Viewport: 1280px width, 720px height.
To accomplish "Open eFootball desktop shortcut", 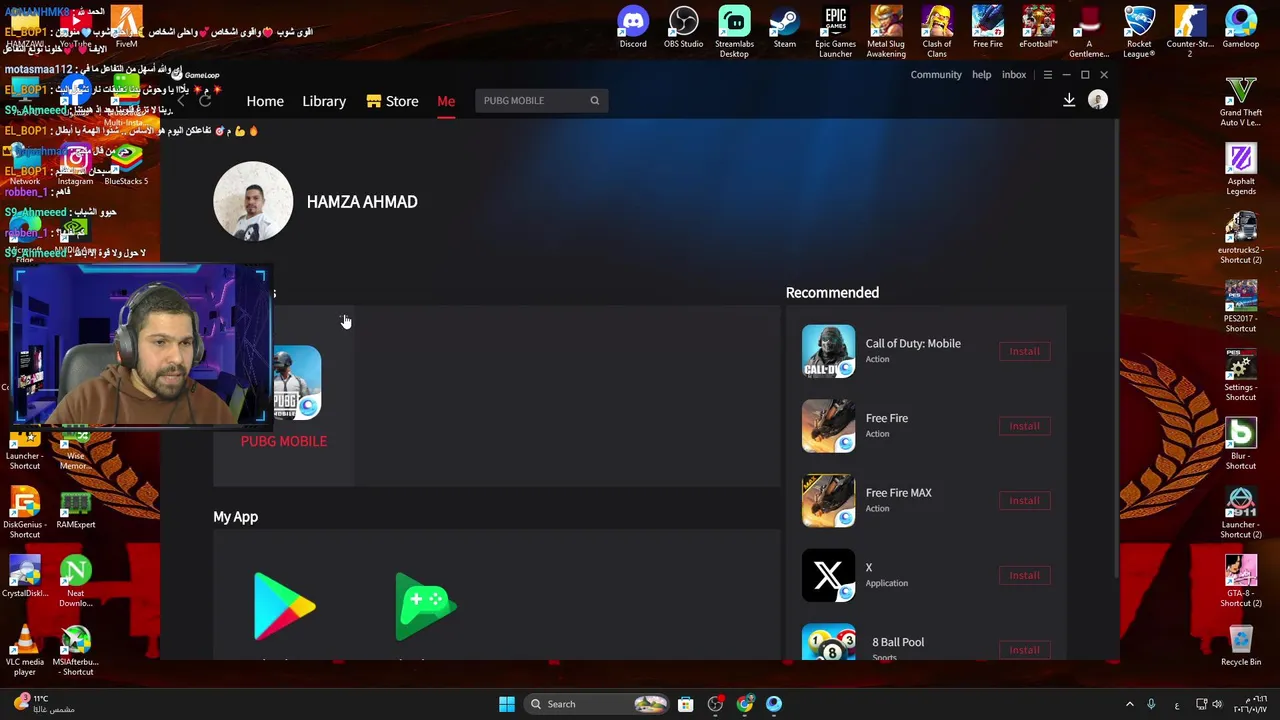I will click(x=1038, y=28).
